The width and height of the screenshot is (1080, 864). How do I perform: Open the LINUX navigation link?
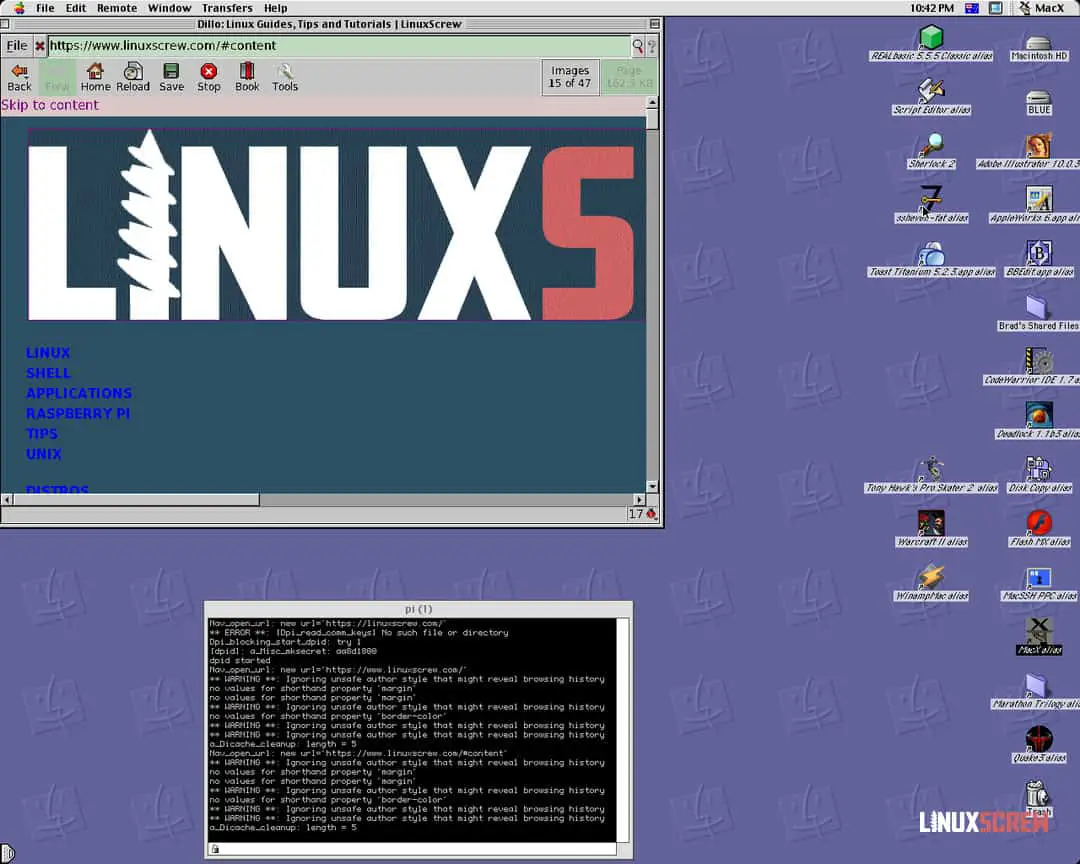[x=48, y=353]
